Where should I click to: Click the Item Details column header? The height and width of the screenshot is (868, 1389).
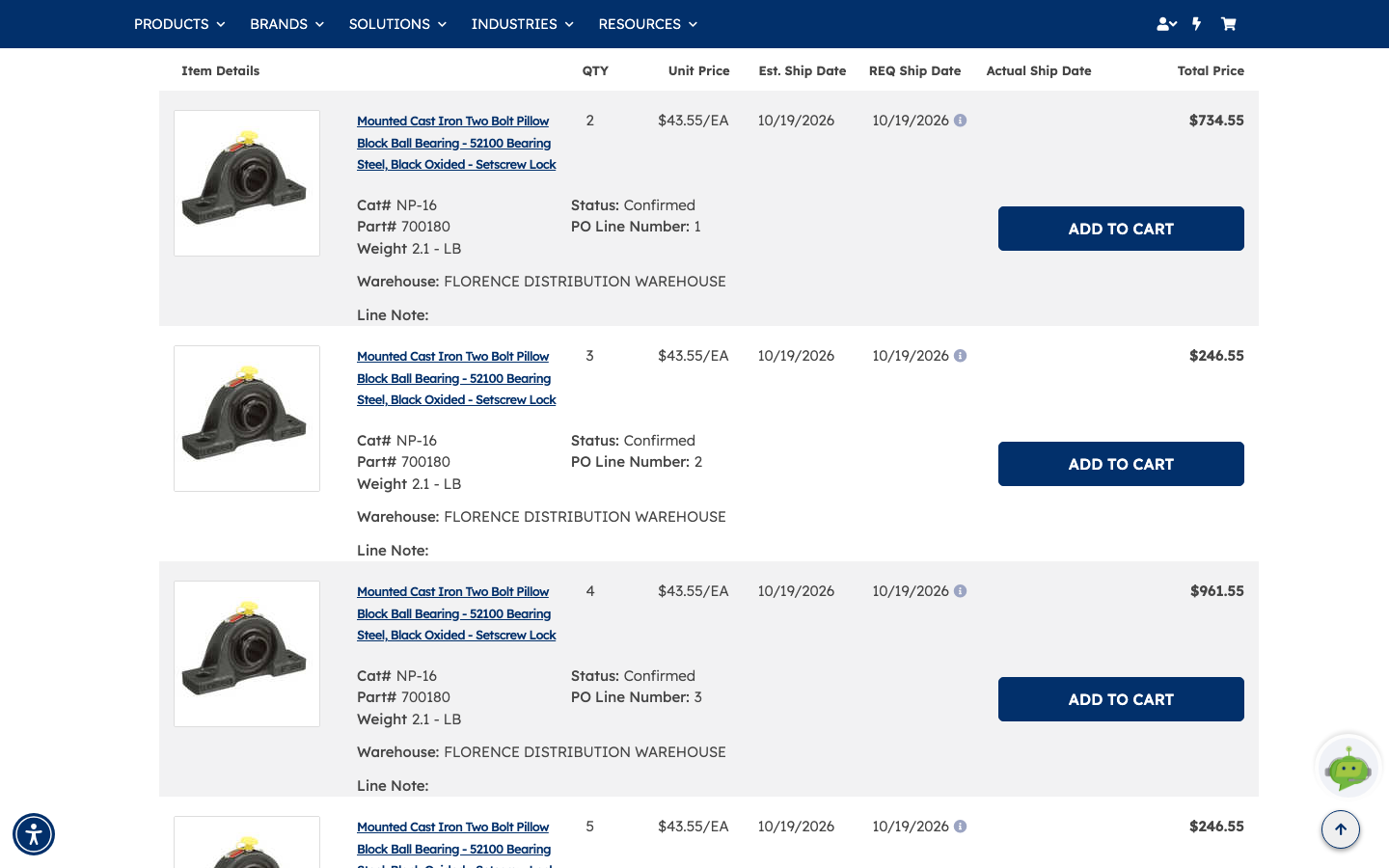[x=220, y=70]
